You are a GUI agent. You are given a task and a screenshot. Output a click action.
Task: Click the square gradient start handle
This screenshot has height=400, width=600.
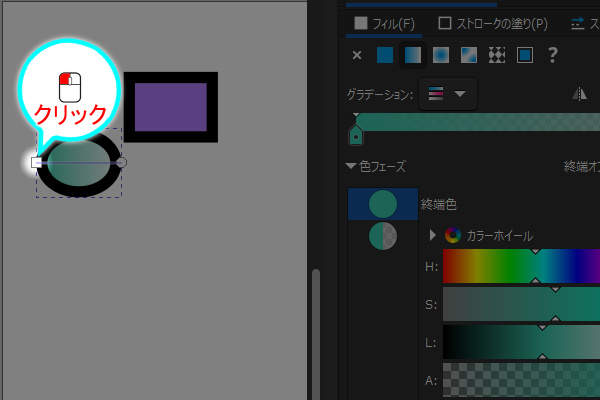pos(36,162)
